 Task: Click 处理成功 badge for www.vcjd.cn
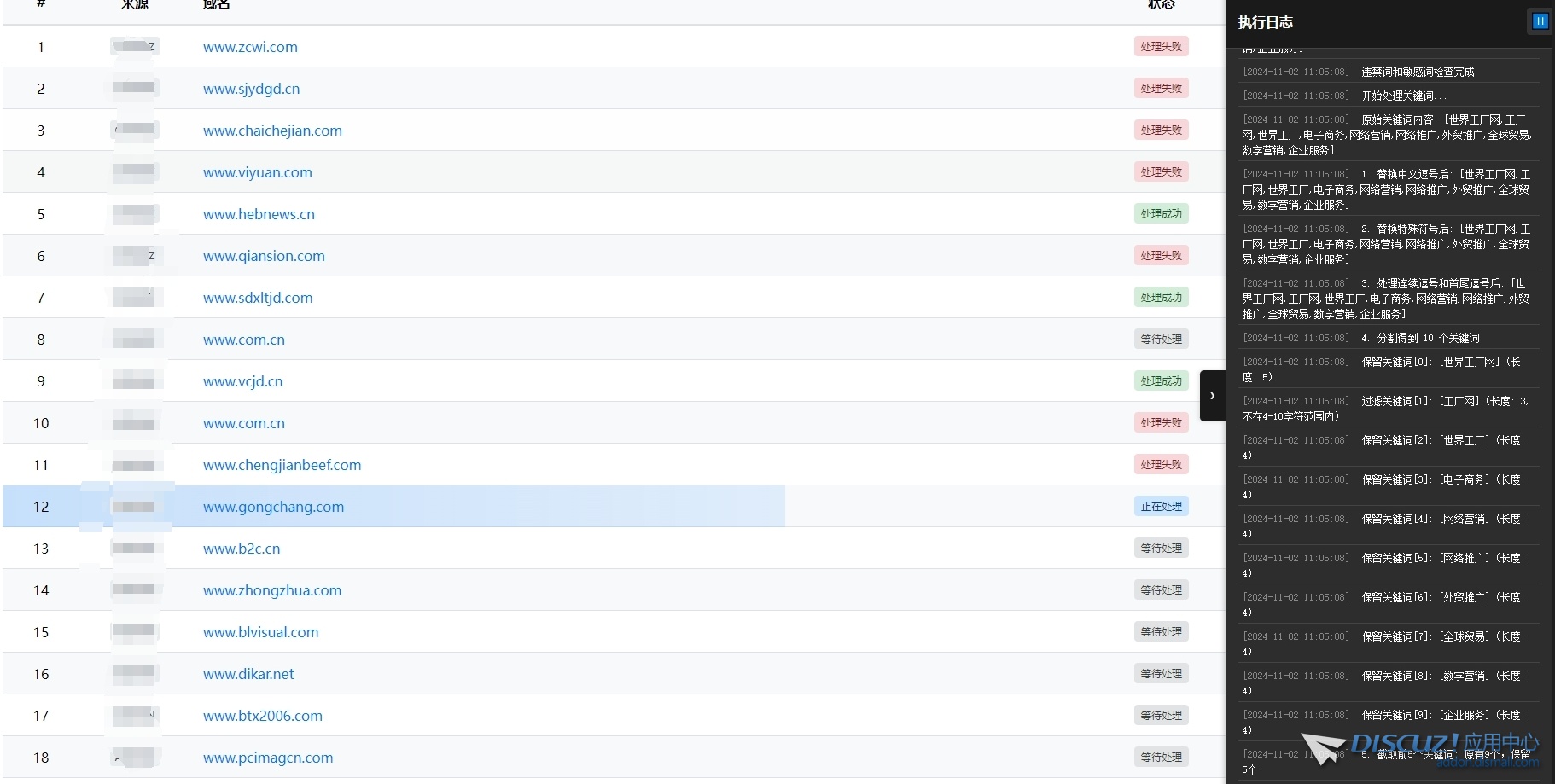1161,381
